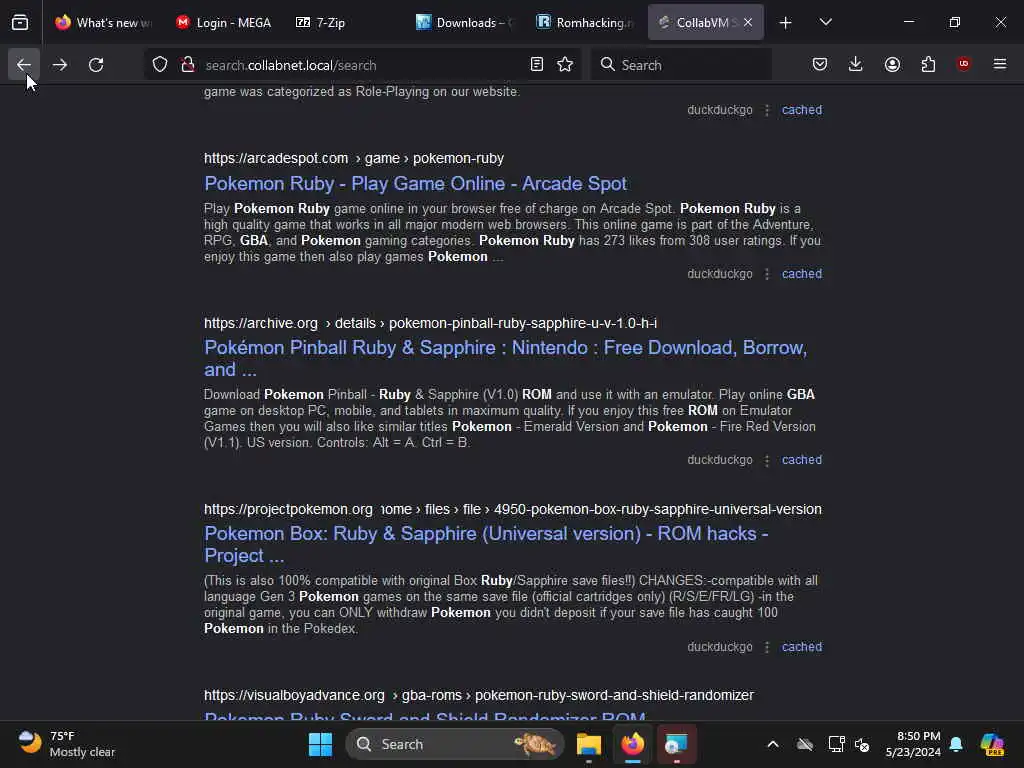Open Copilot preview icon

click(x=992, y=744)
